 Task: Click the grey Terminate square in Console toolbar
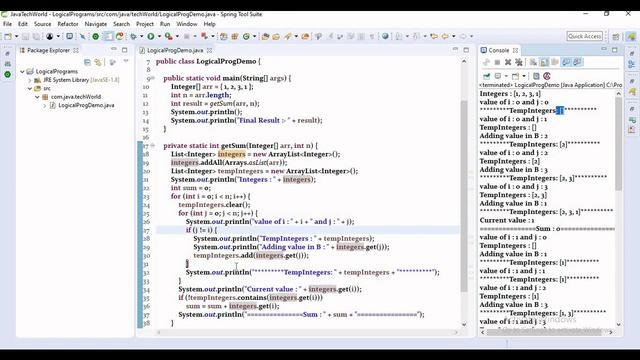497,62
